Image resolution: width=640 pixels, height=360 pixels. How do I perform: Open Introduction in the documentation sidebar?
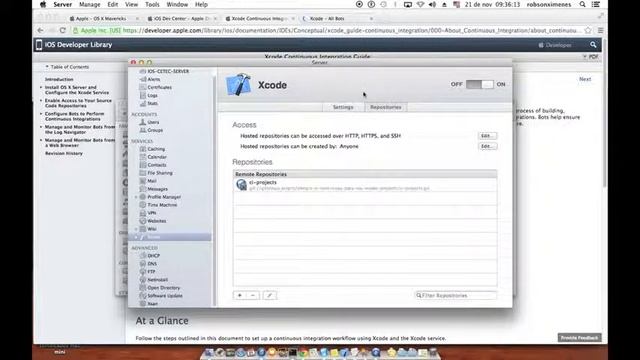tap(59, 80)
